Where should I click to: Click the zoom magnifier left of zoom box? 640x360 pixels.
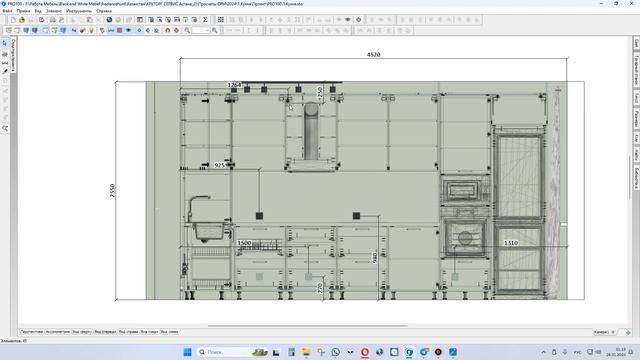[x=187, y=30]
